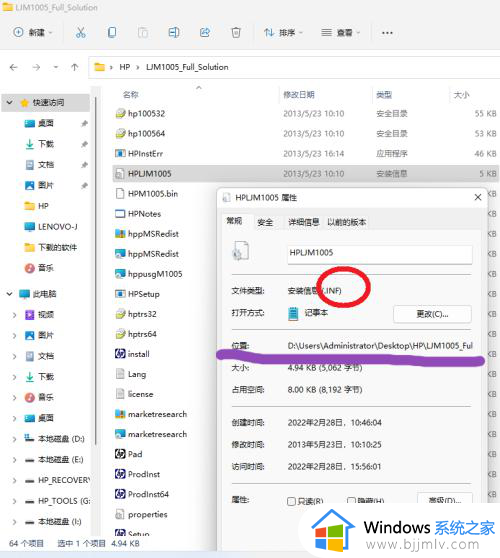Select the HPSetup application icon
Screen dimensions: 500x558
tap(120, 294)
